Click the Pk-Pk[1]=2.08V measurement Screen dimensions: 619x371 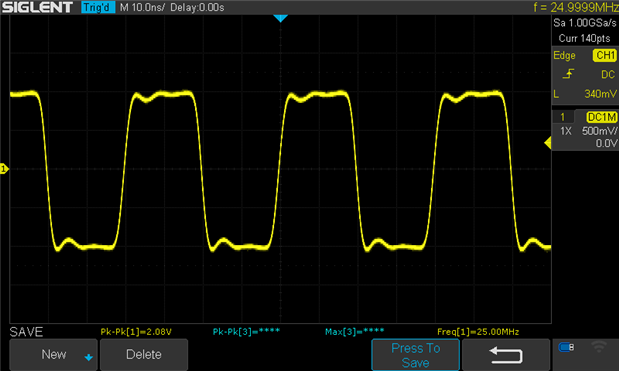[136, 332]
